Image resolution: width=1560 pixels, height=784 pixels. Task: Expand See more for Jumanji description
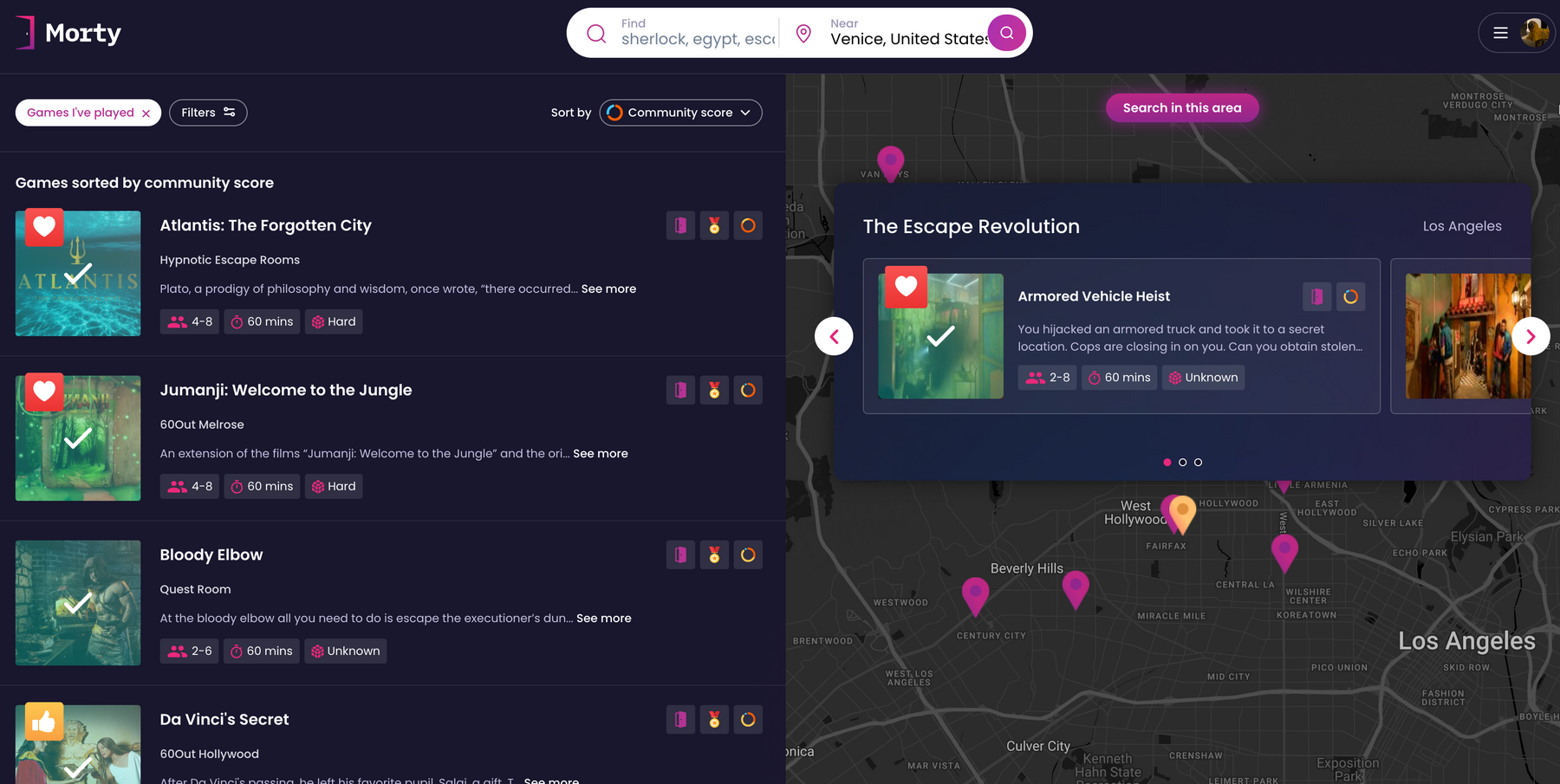click(601, 453)
